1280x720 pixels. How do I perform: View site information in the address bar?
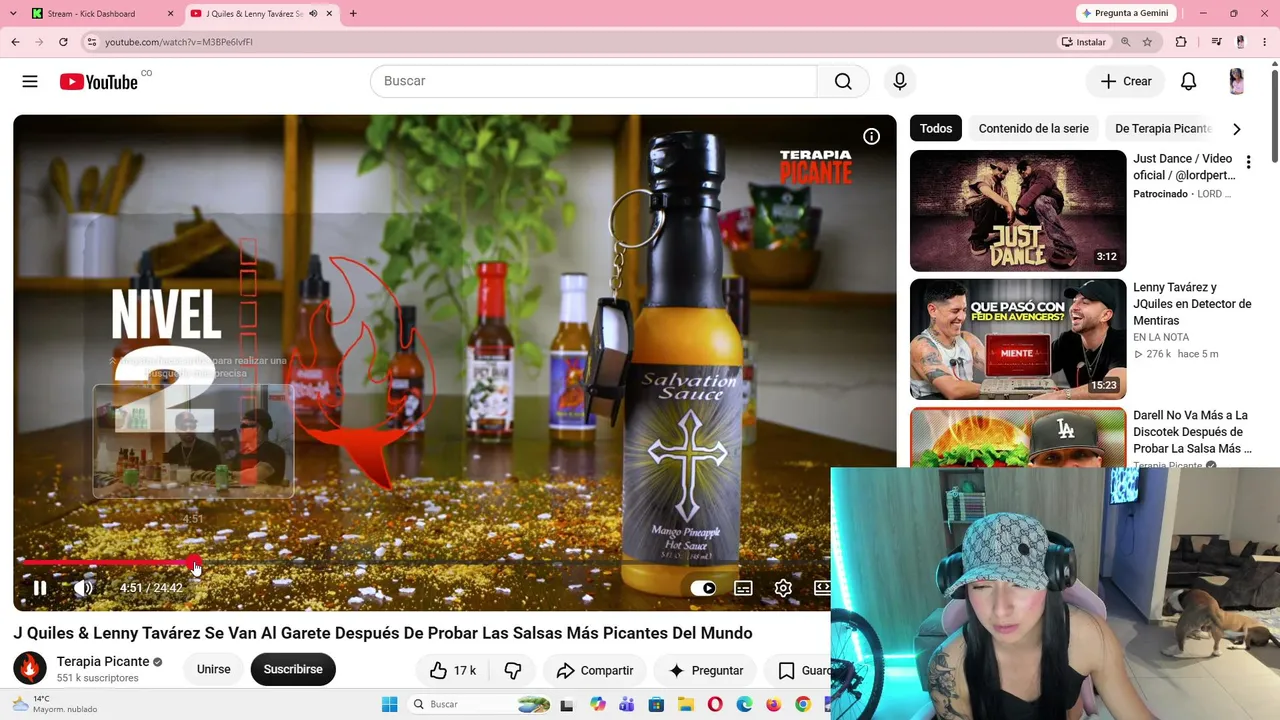91,42
